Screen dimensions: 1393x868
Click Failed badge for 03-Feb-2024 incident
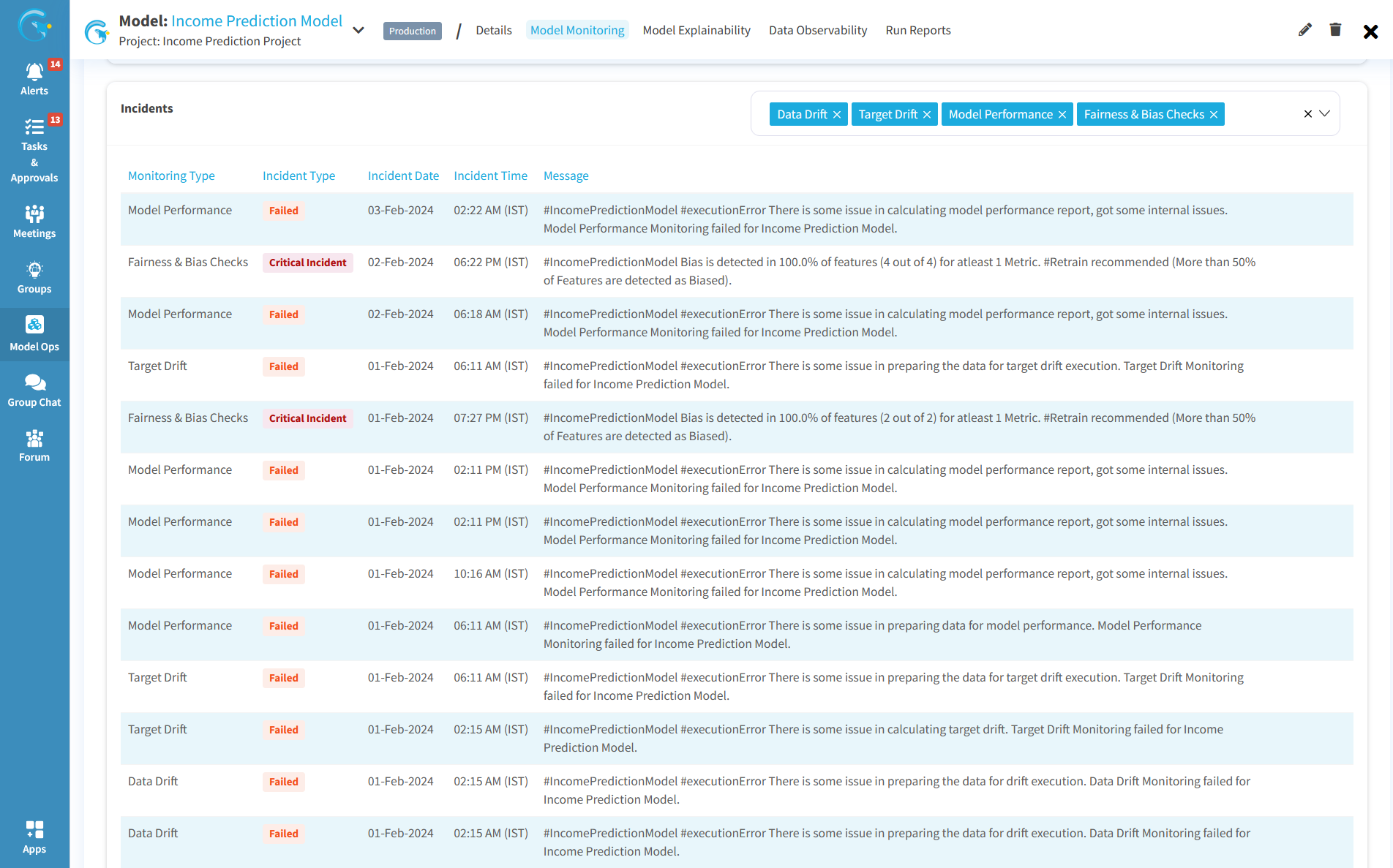(x=284, y=211)
